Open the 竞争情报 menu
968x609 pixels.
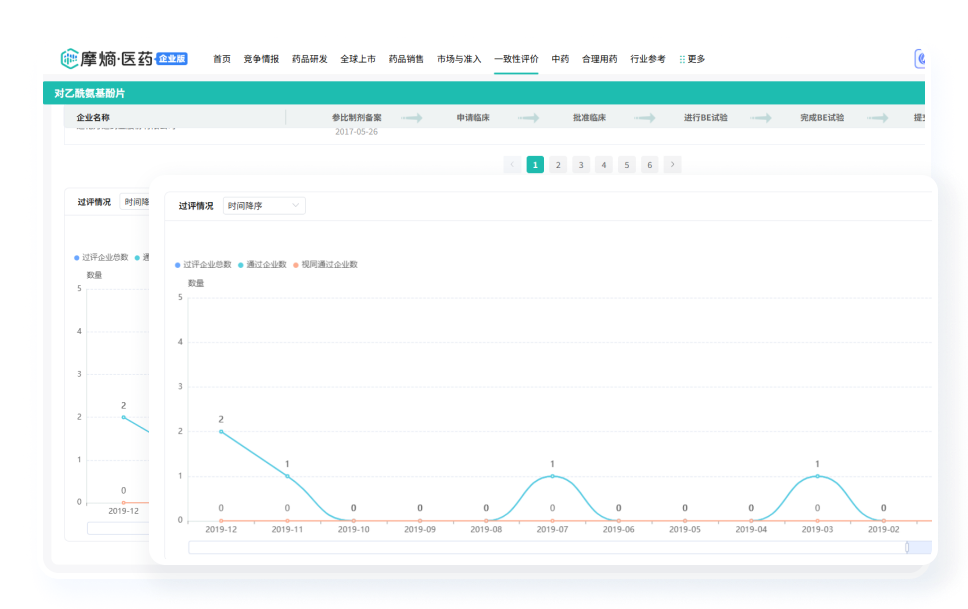point(261,59)
